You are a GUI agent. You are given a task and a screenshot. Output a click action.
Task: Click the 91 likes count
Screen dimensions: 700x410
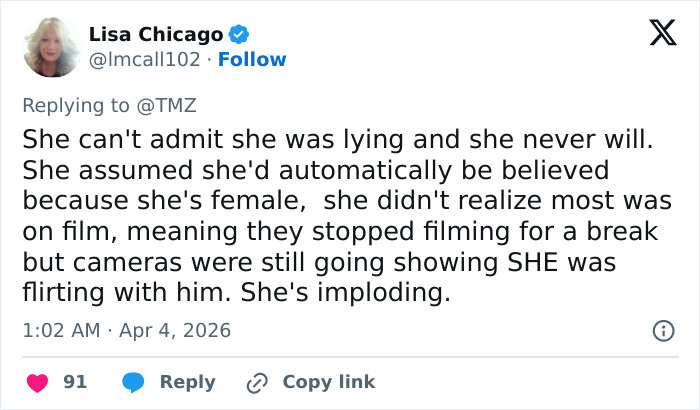click(75, 382)
